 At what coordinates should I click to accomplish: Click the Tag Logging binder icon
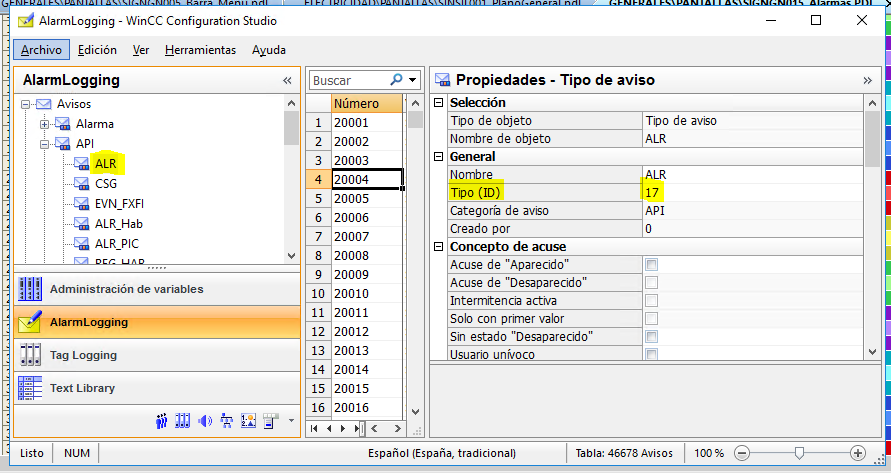[x=31, y=355]
